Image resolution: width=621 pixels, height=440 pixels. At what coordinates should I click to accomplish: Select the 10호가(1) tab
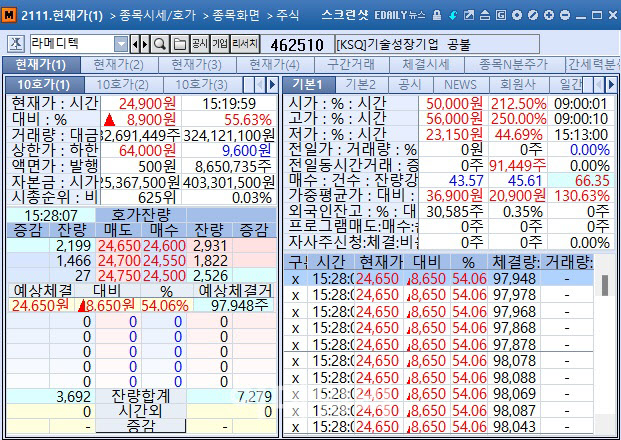click(x=44, y=84)
